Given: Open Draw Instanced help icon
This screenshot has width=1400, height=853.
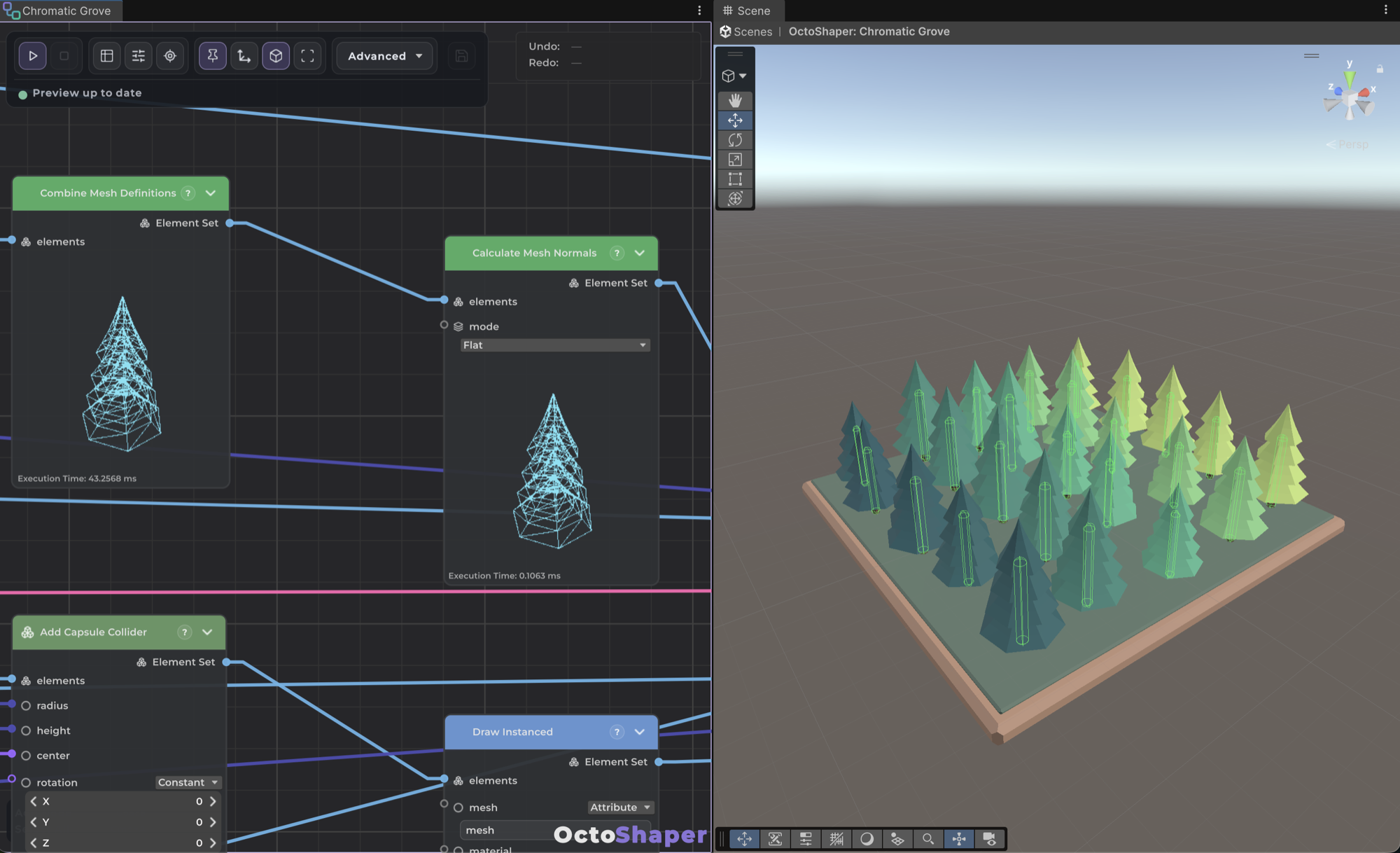Looking at the screenshot, I should pos(617,732).
